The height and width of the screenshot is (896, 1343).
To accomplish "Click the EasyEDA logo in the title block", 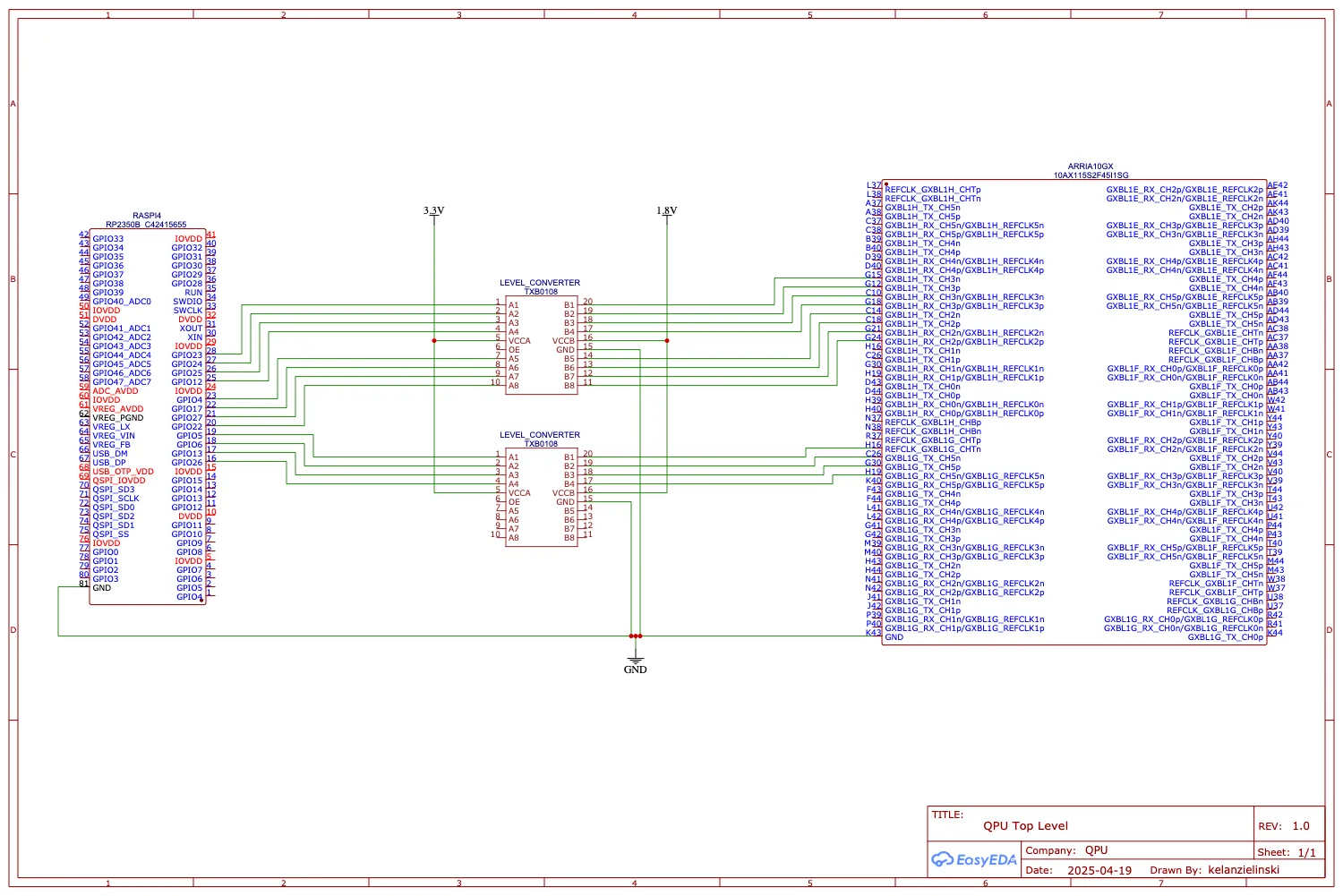I will click(973, 859).
